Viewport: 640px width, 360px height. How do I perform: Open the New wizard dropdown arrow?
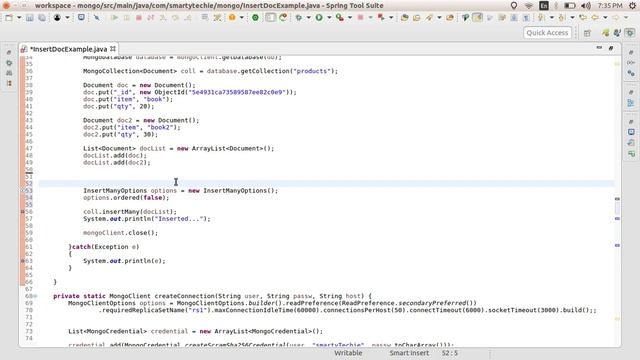[x=19, y=18]
